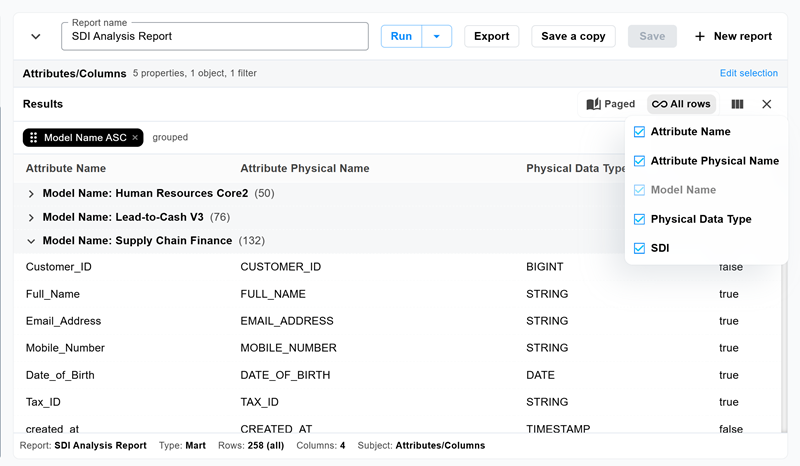This screenshot has width=800, height=466.
Task: Expand Model Name: Human Resources Core2 group
Action: [x=31, y=194]
